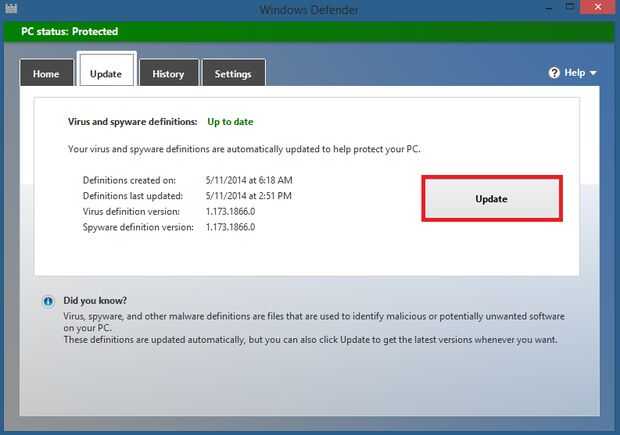Click the Windows Defender app icon in title bar
620x435 pixels.
tap(11, 8)
